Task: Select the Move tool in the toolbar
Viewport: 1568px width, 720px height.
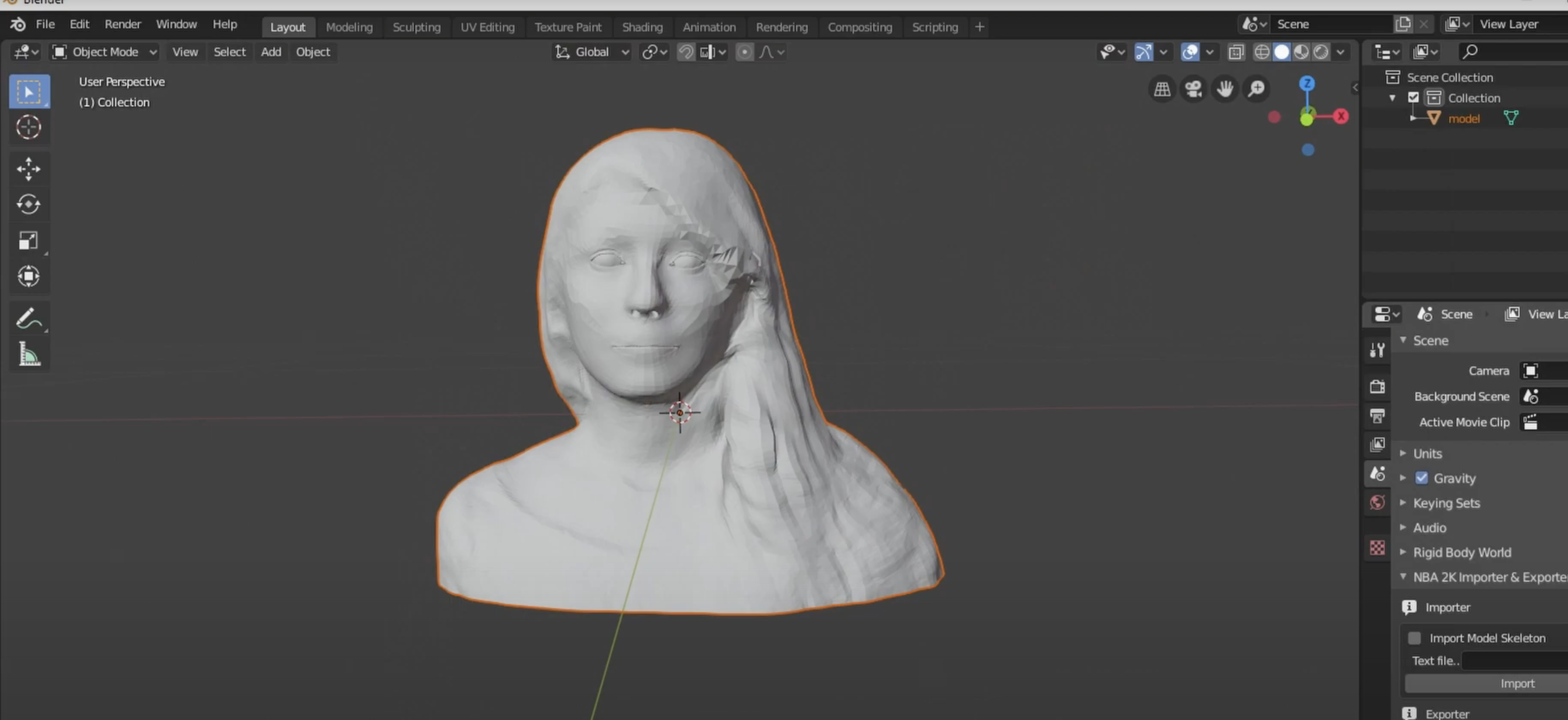Action: [x=28, y=169]
